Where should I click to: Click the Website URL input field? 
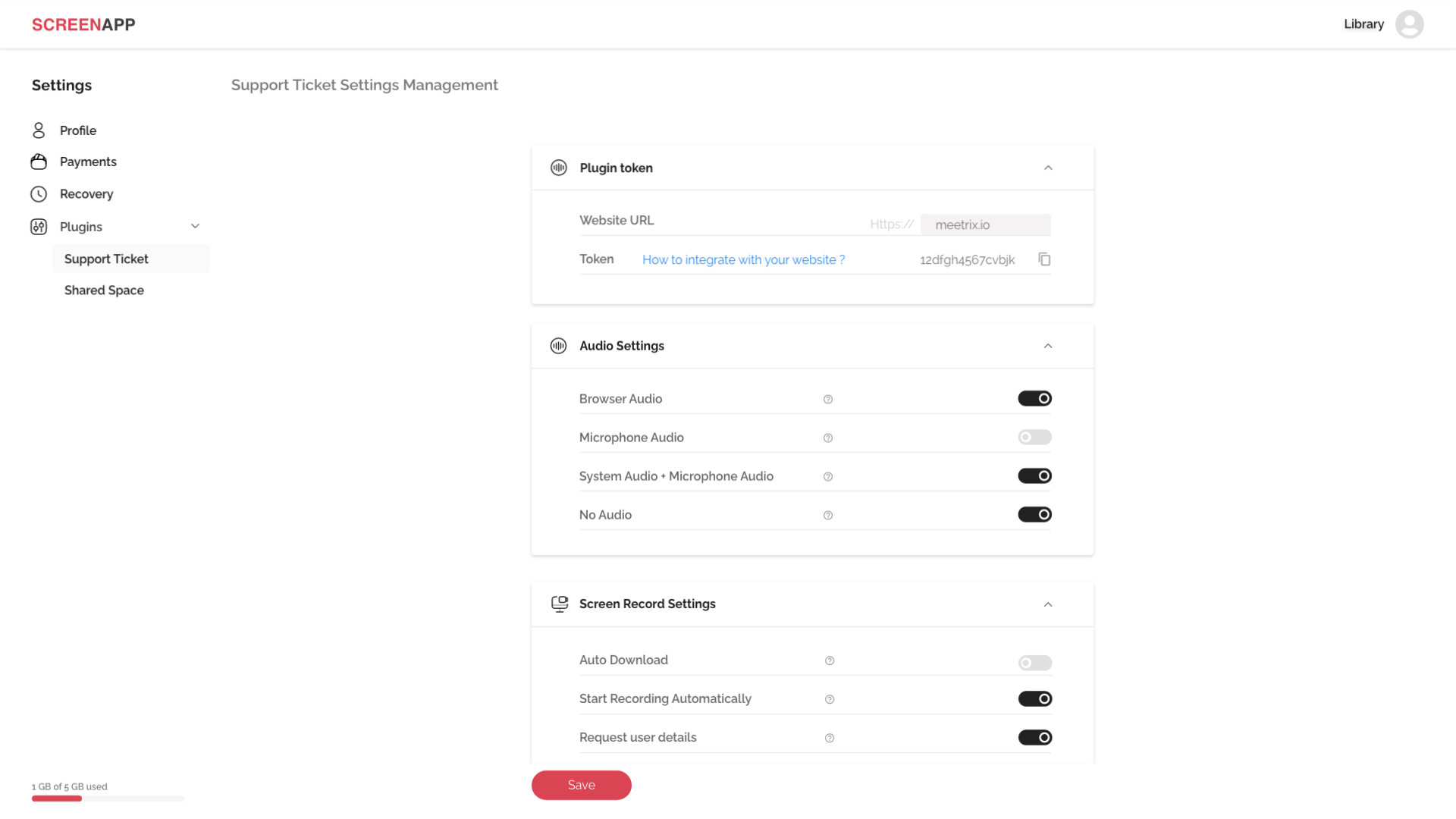985,225
